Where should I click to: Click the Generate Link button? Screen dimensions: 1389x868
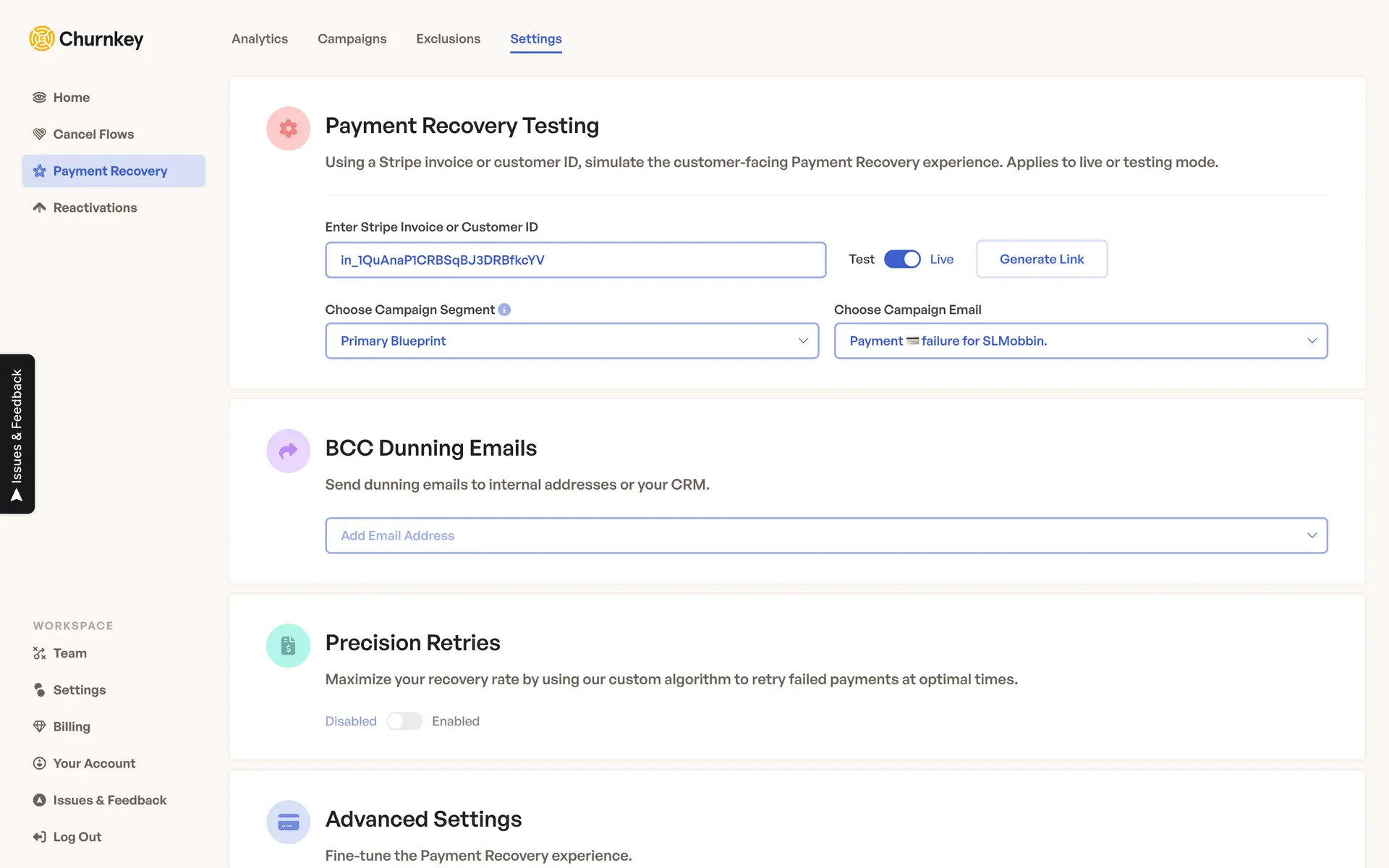point(1041,259)
